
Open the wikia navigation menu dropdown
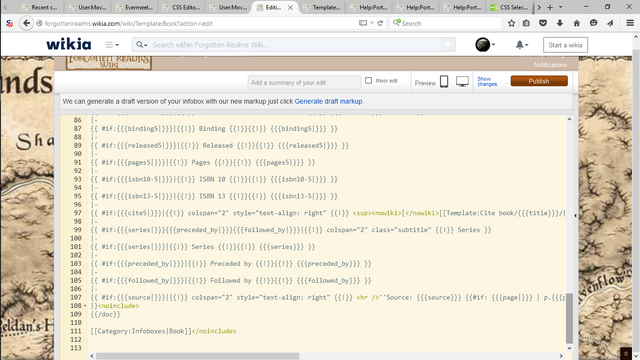(x=112, y=44)
